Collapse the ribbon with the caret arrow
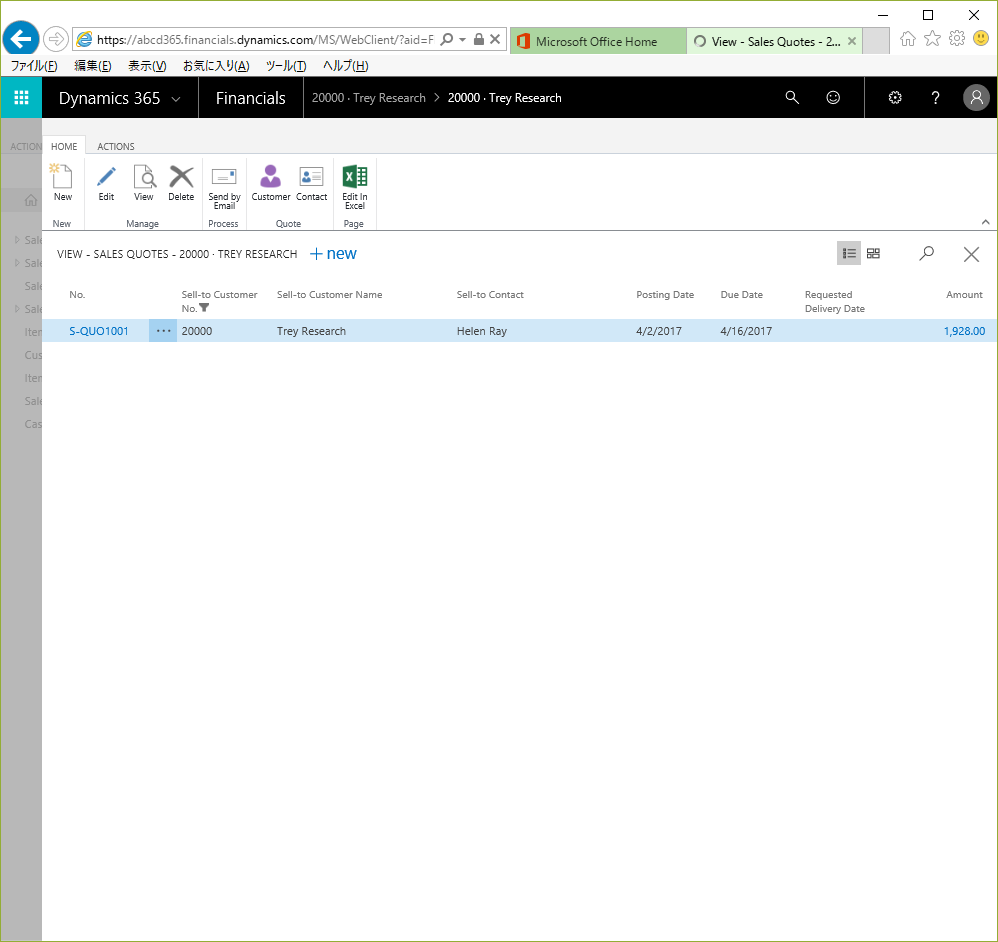 coord(985,222)
